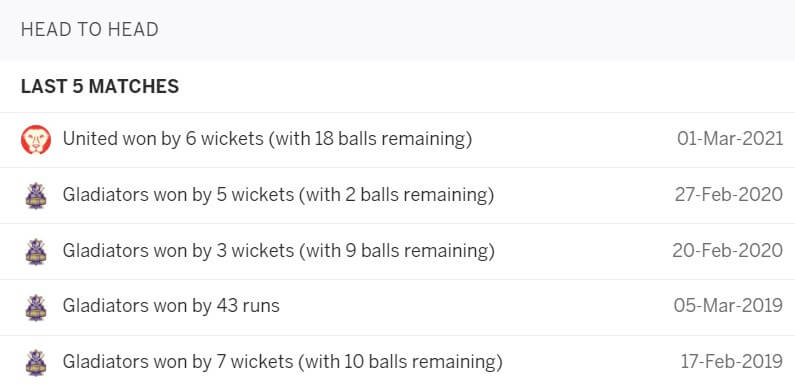Click the Gladiators logo beside 43 runs result

pos(35,307)
